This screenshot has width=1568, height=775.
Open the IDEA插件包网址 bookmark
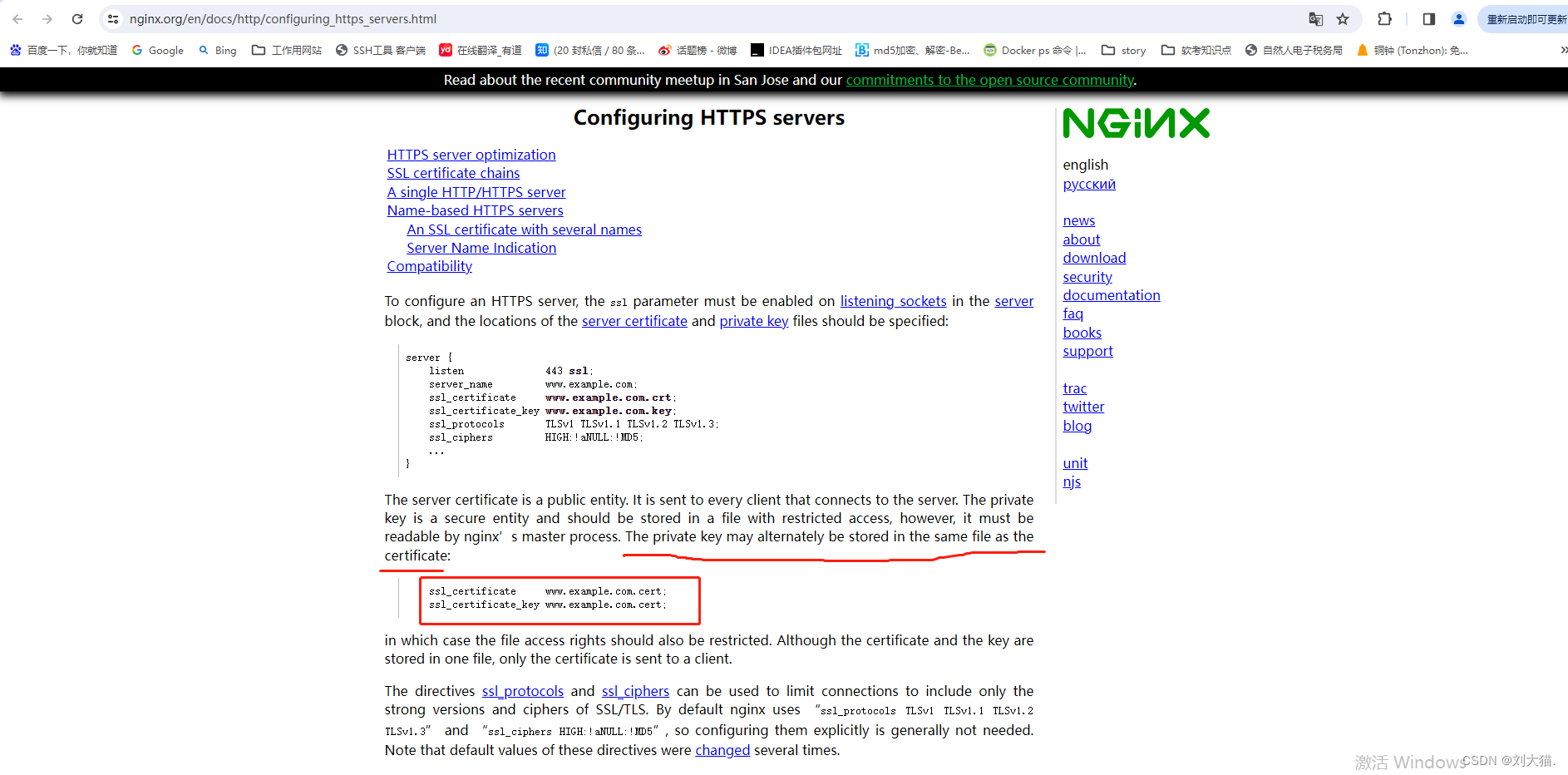tap(796, 51)
